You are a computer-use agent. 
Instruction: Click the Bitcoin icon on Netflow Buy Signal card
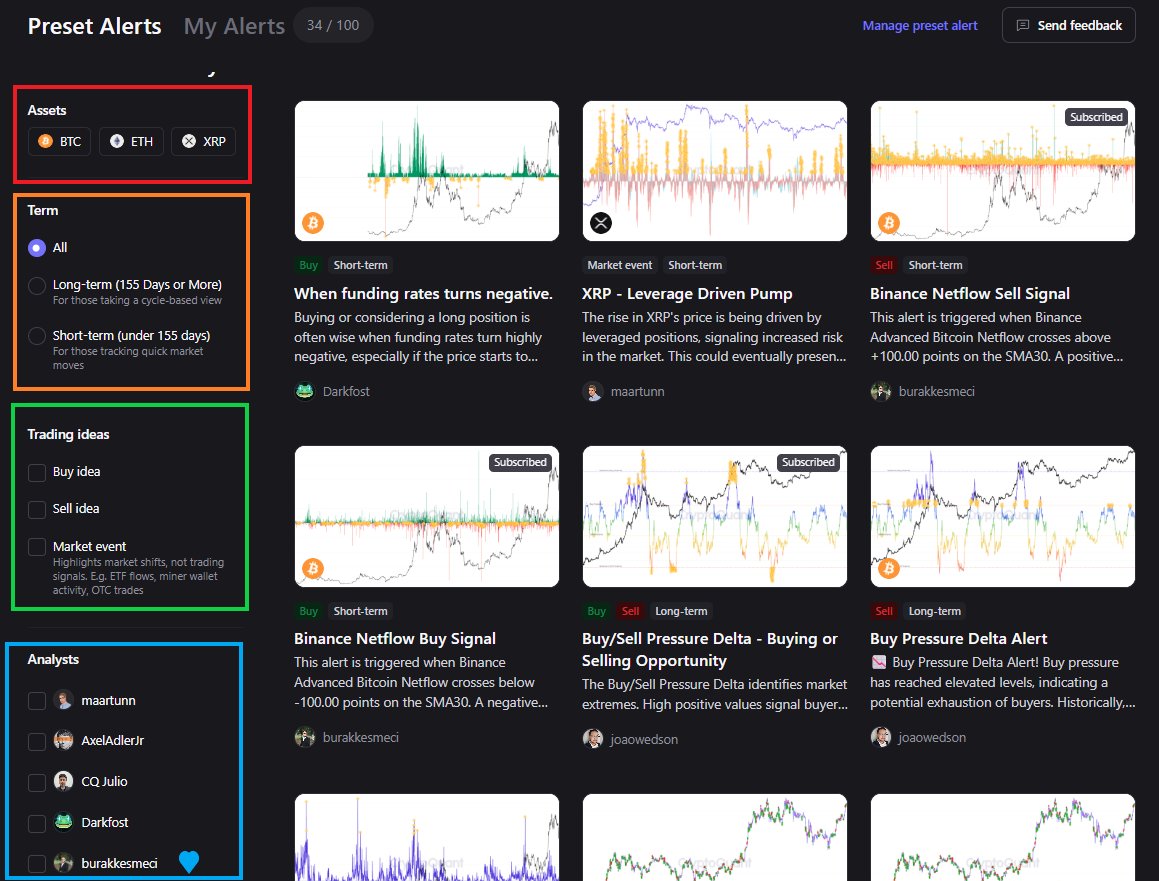(x=313, y=568)
